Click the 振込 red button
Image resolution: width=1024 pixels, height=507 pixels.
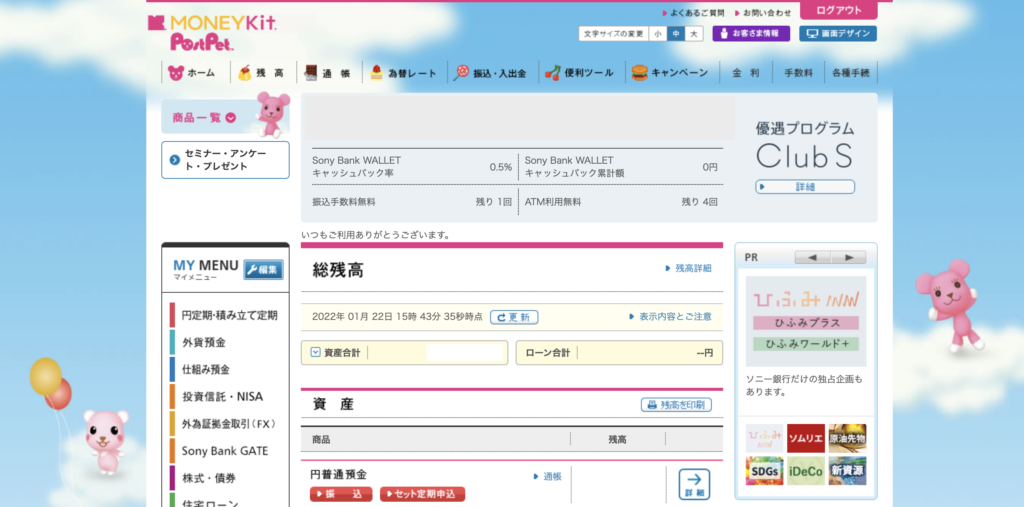[x=341, y=494]
